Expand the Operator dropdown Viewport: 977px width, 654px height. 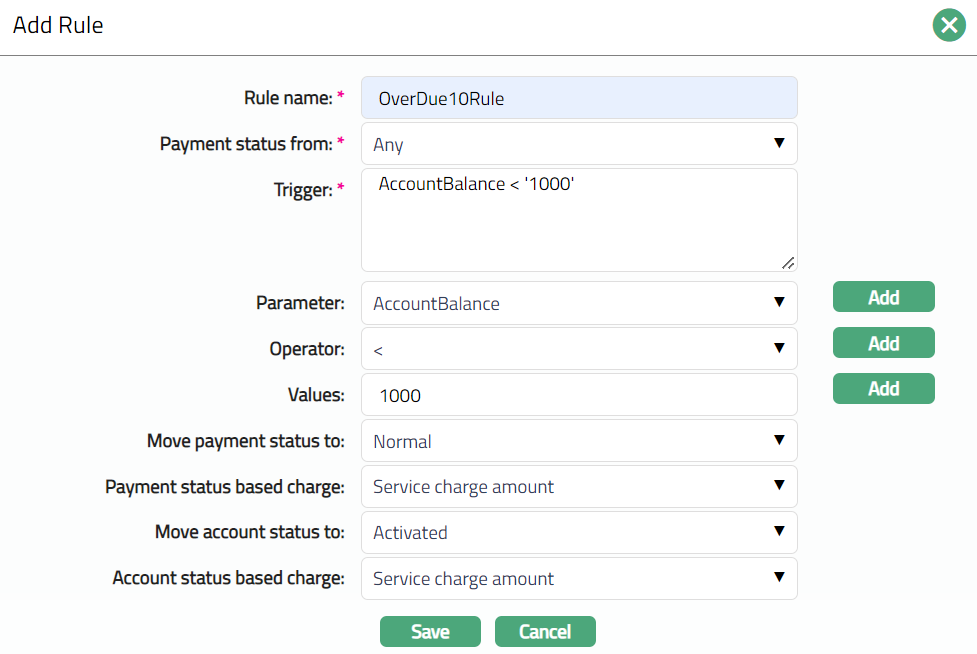click(x=579, y=349)
